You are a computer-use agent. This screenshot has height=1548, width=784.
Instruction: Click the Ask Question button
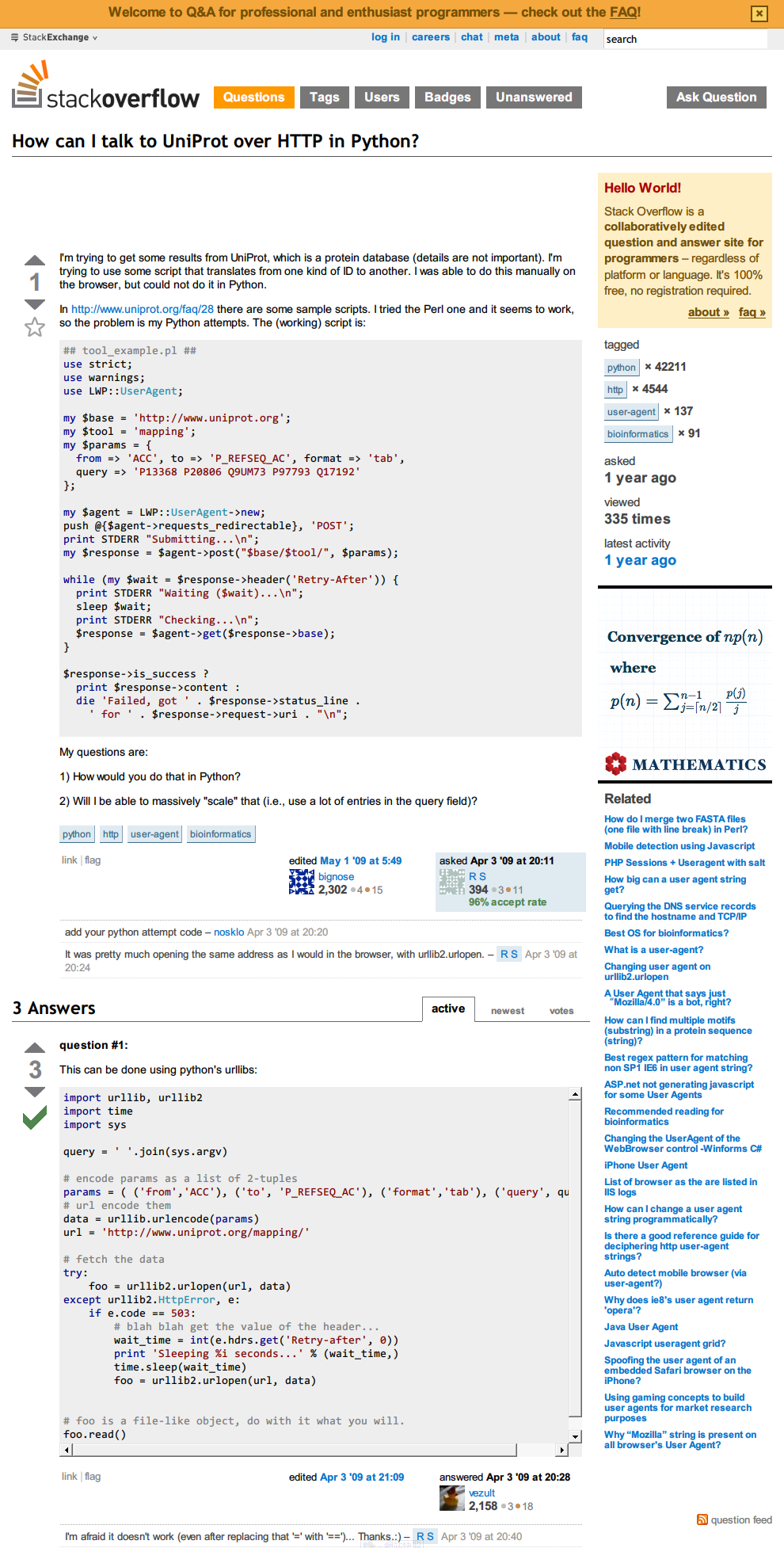pyautogui.click(x=717, y=97)
